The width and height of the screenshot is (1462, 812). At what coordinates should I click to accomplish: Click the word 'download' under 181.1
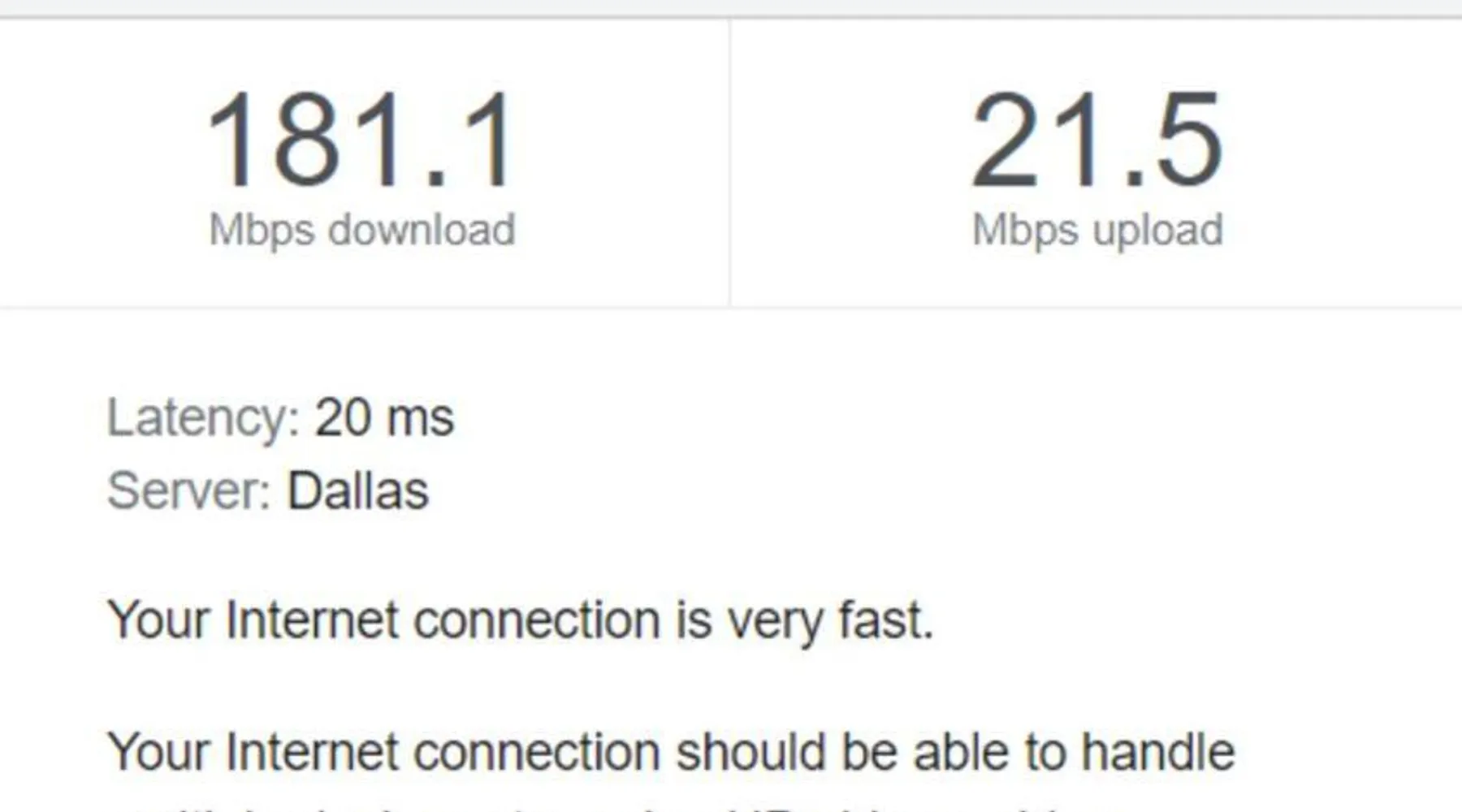click(x=422, y=229)
